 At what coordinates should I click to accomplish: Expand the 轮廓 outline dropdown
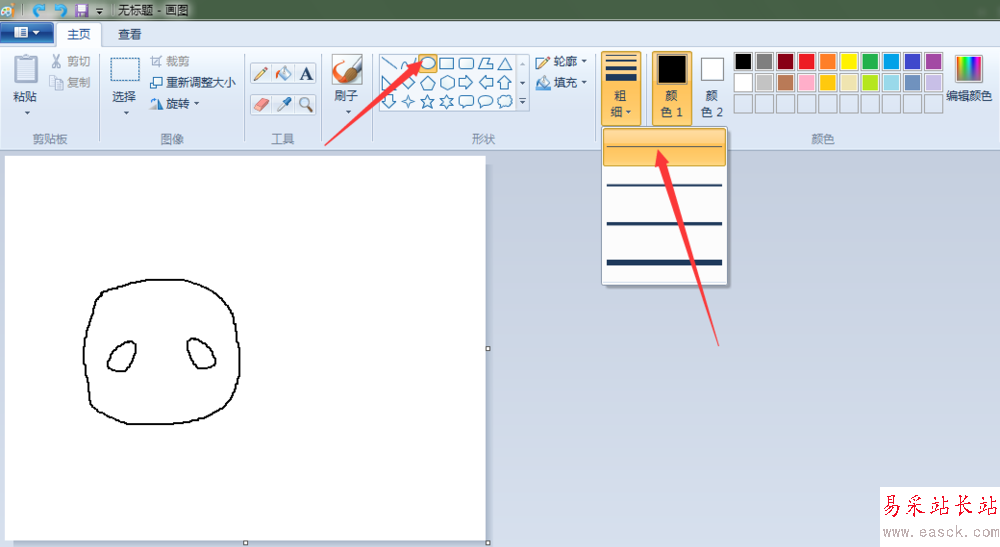pyautogui.click(x=584, y=61)
